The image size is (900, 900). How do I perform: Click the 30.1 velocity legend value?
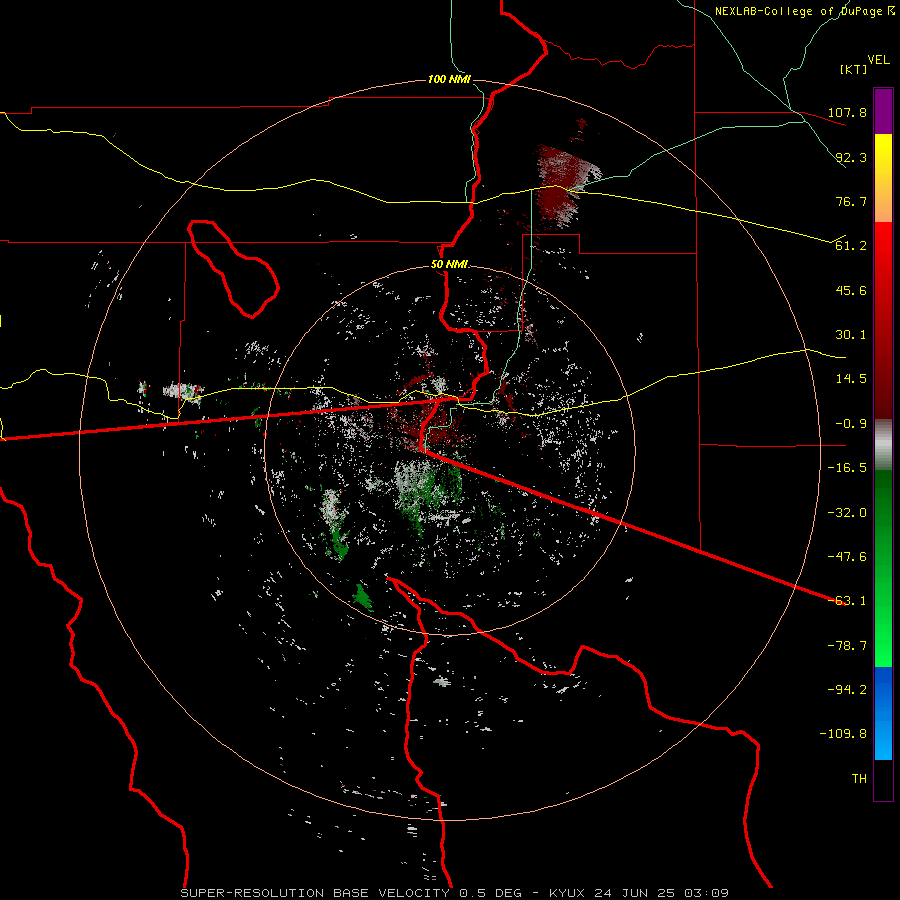coord(851,335)
